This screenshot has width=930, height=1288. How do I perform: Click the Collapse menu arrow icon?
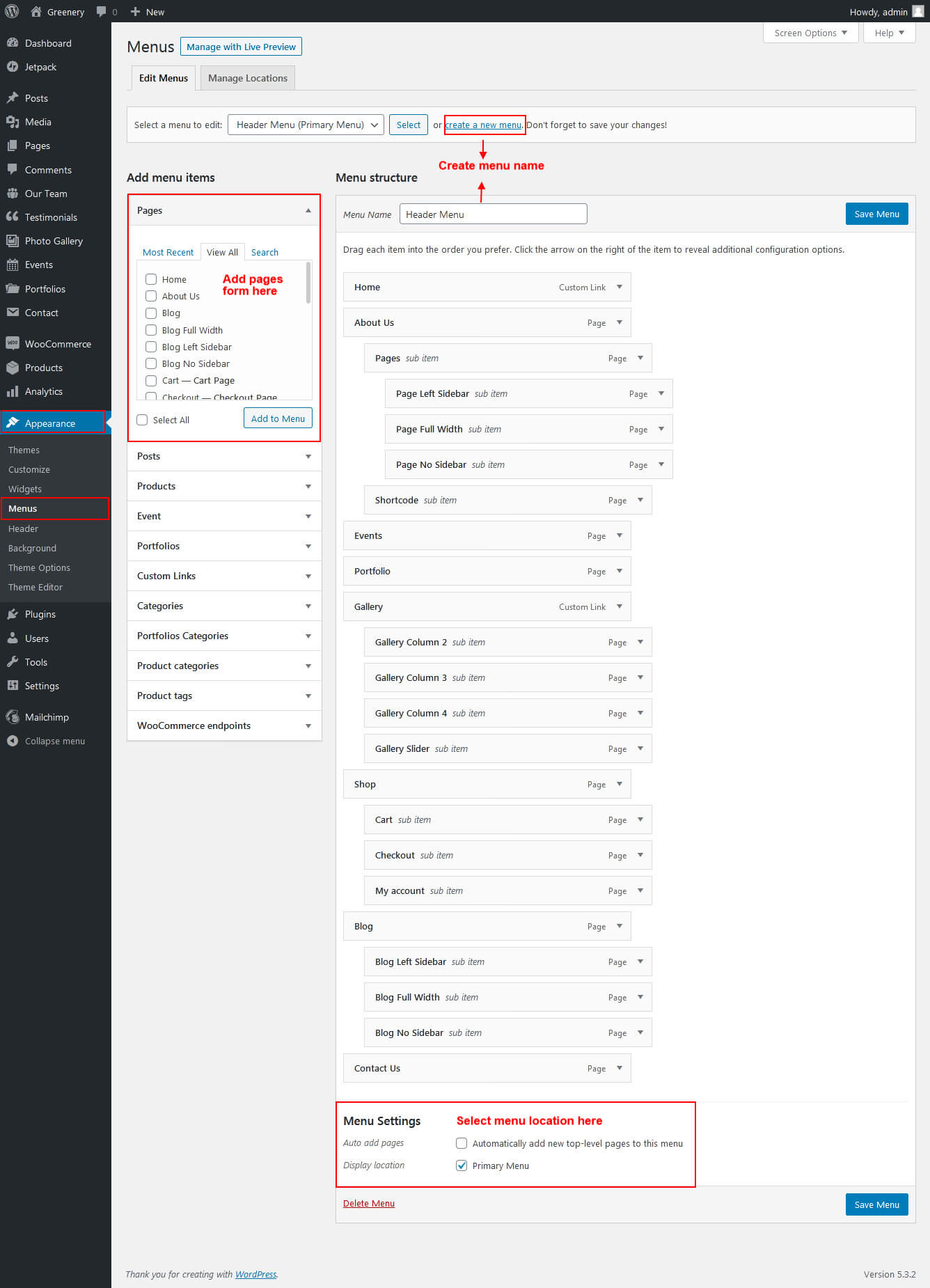(x=12, y=741)
